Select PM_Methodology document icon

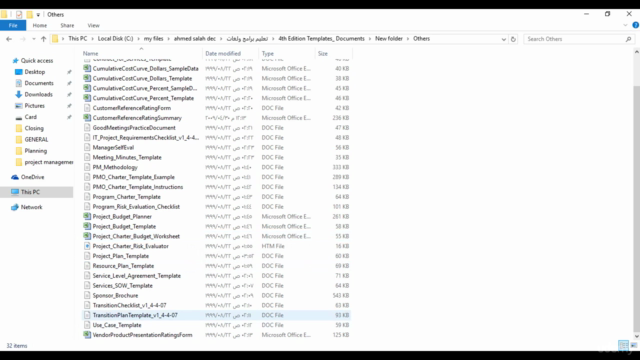[87, 167]
